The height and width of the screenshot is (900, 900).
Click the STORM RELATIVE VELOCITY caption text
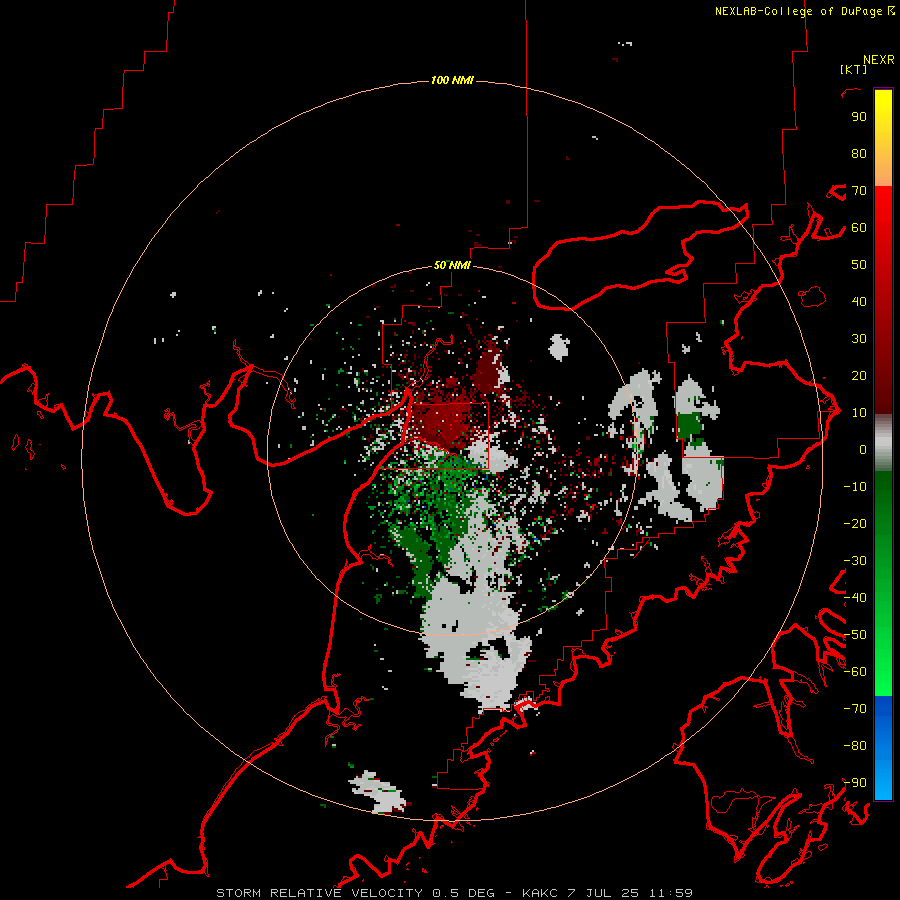(321, 893)
